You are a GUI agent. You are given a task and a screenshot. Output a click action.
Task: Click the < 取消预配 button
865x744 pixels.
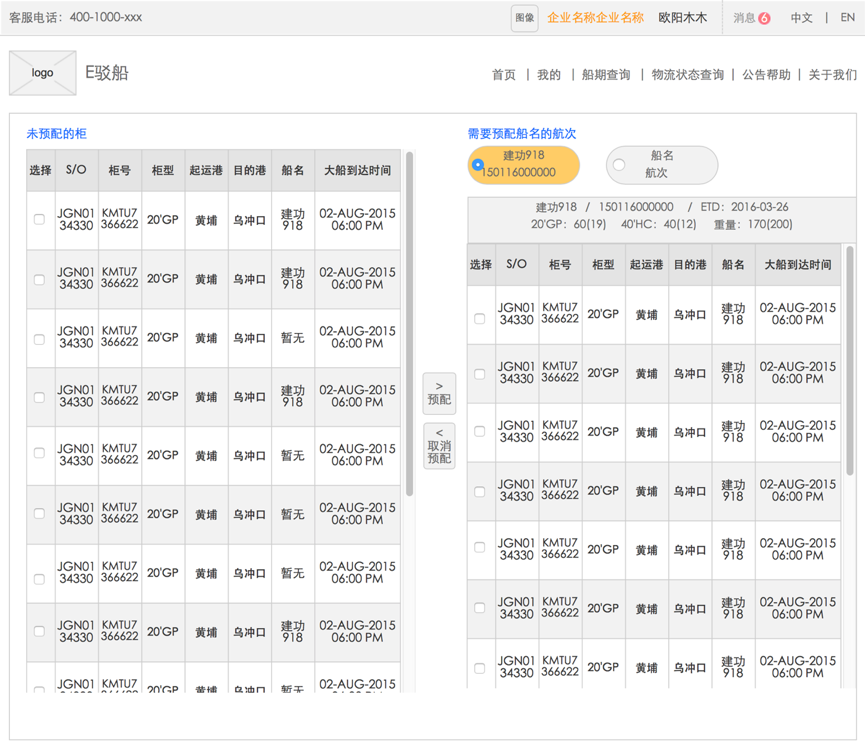point(439,446)
